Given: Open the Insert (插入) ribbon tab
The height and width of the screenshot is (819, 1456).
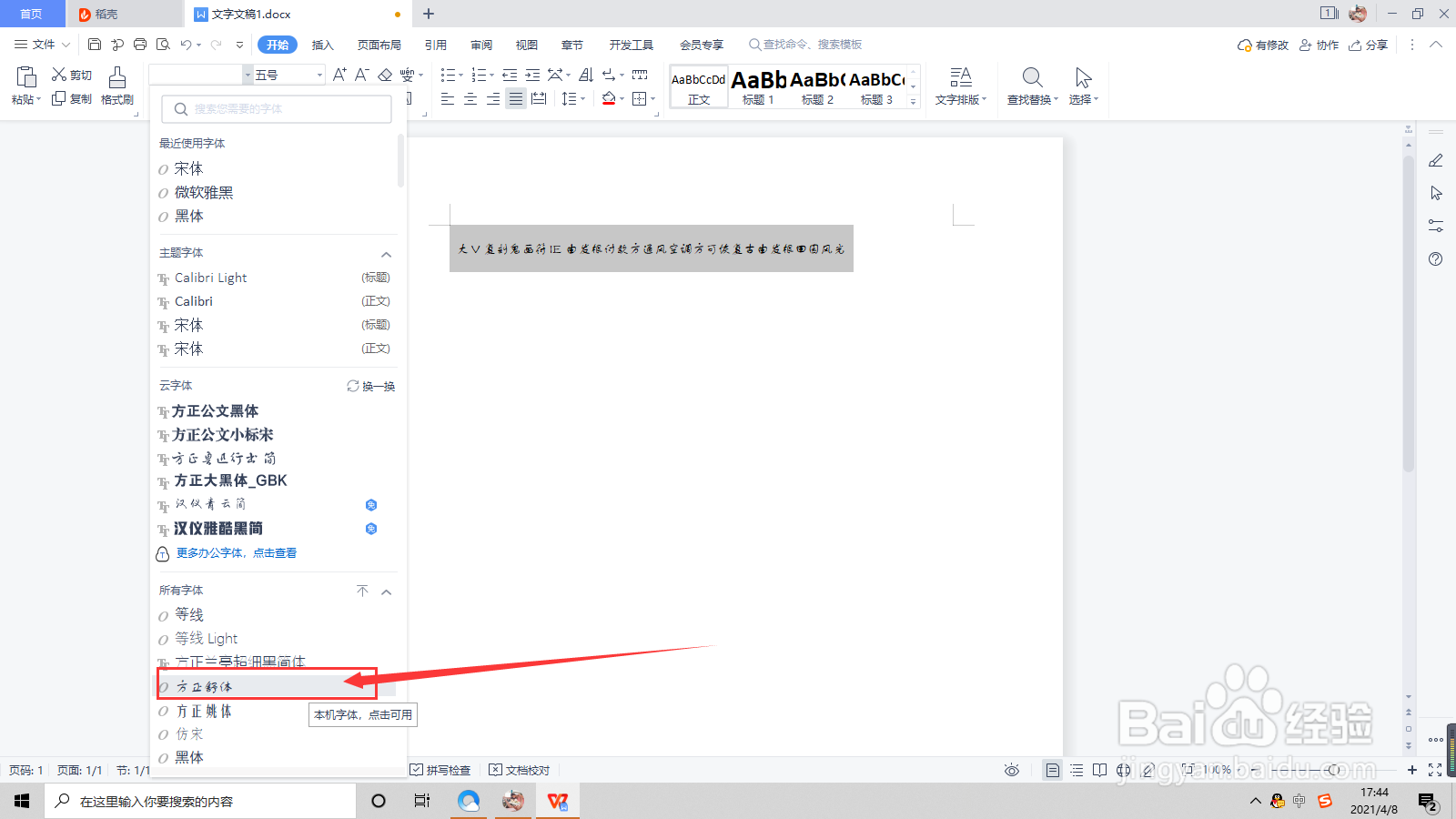Looking at the screenshot, I should [323, 45].
